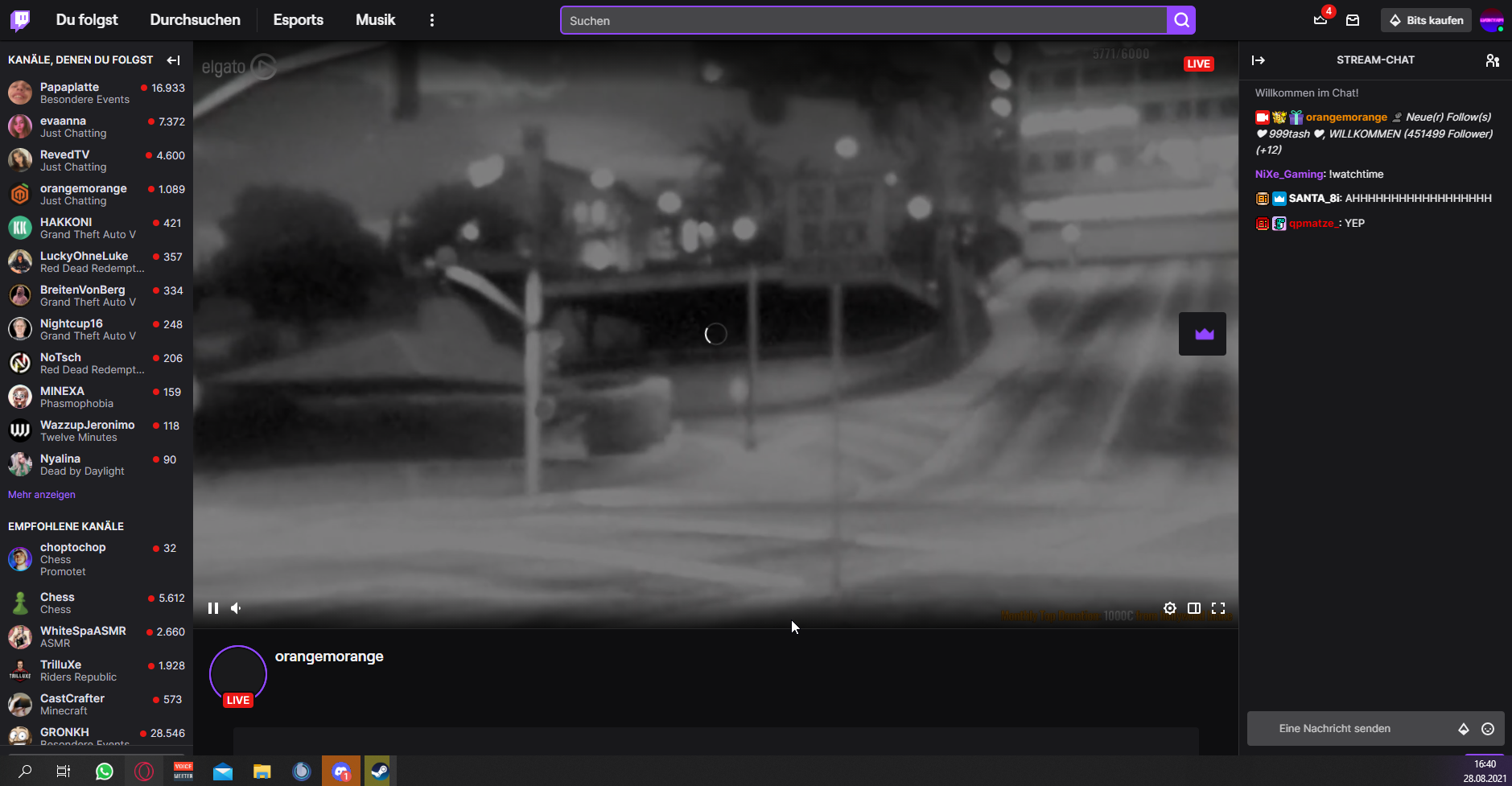Enter fullscreen on the video player
This screenshot has width=1512, height=786.
coord(1218,608)
